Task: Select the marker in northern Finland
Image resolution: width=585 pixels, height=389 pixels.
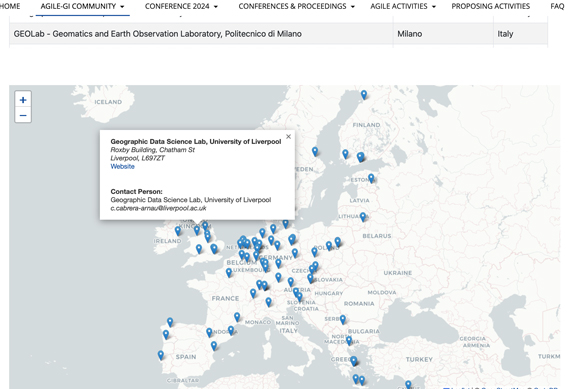Action: pos(364,95)
